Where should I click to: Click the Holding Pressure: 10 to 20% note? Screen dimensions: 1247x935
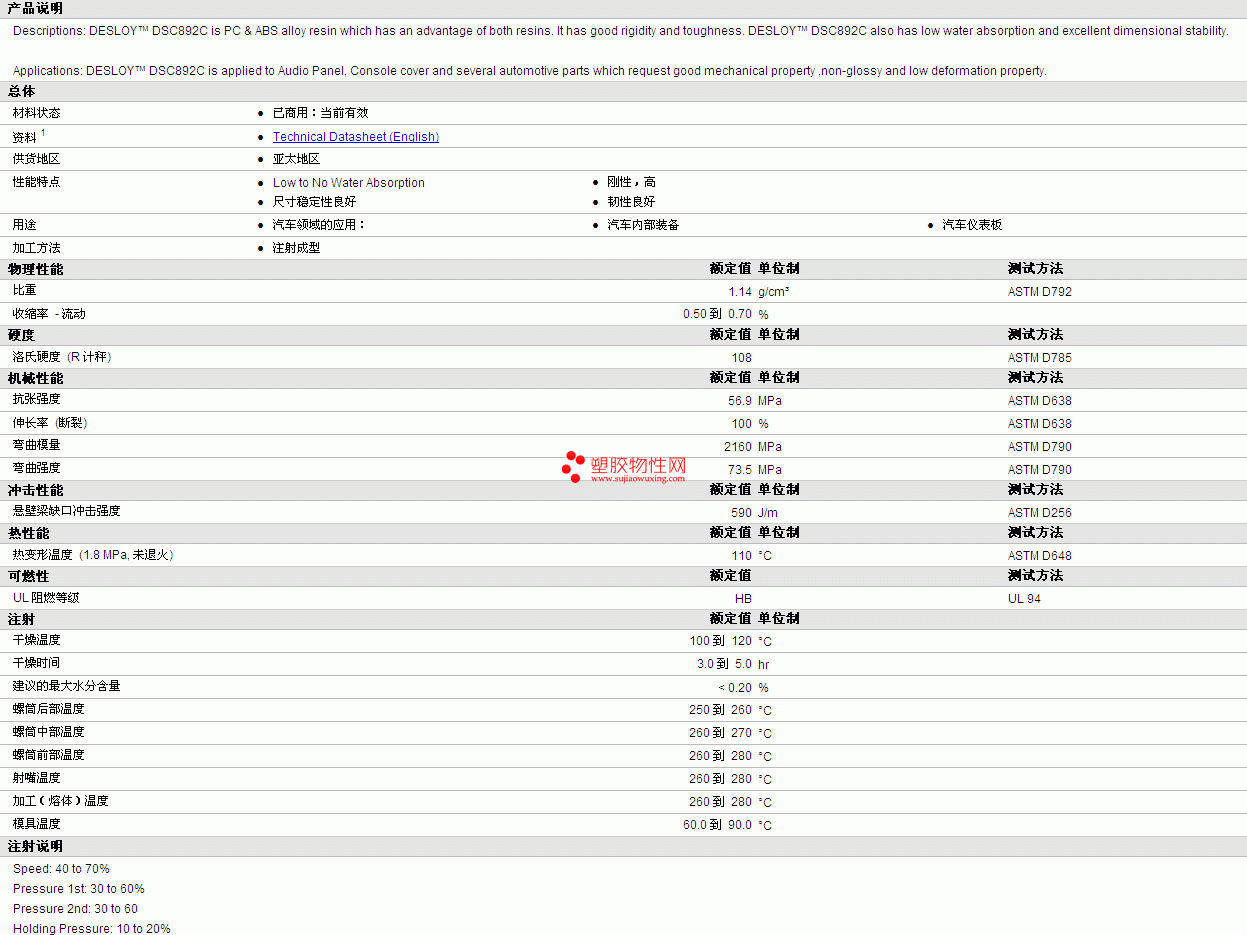pos(92,929)
